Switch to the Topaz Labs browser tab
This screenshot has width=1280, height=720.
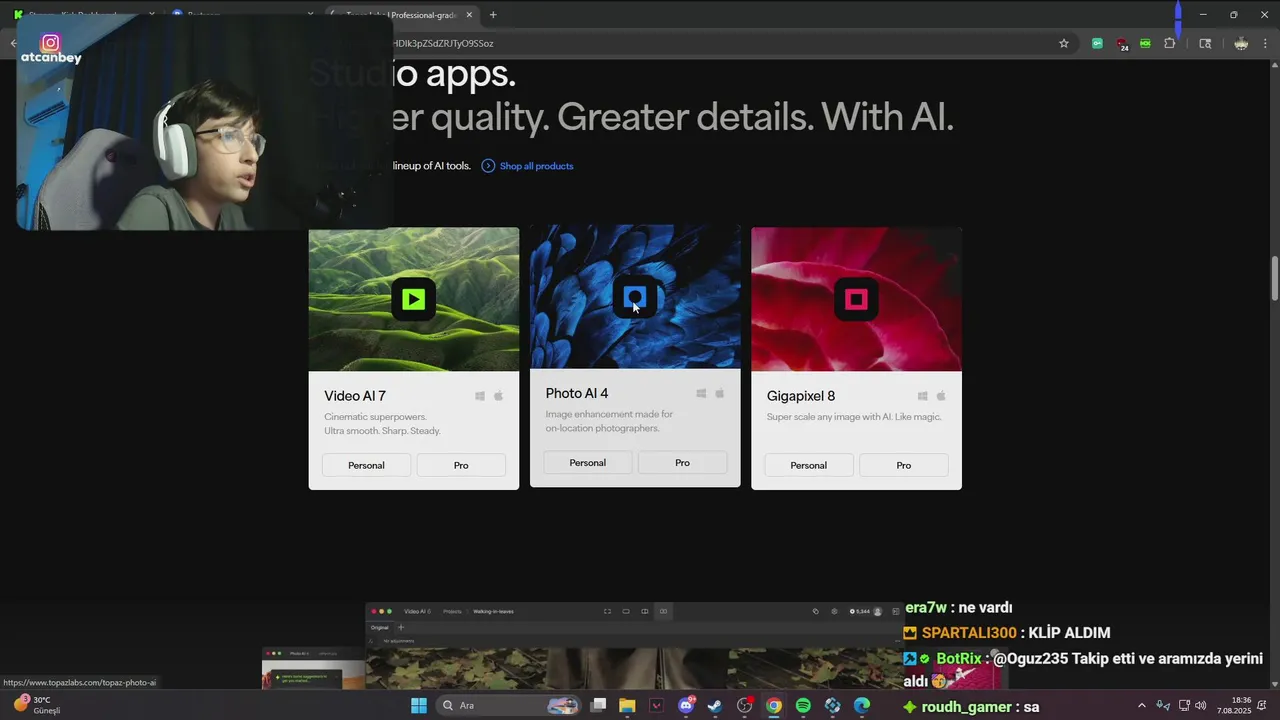click(x=400, y=15)
